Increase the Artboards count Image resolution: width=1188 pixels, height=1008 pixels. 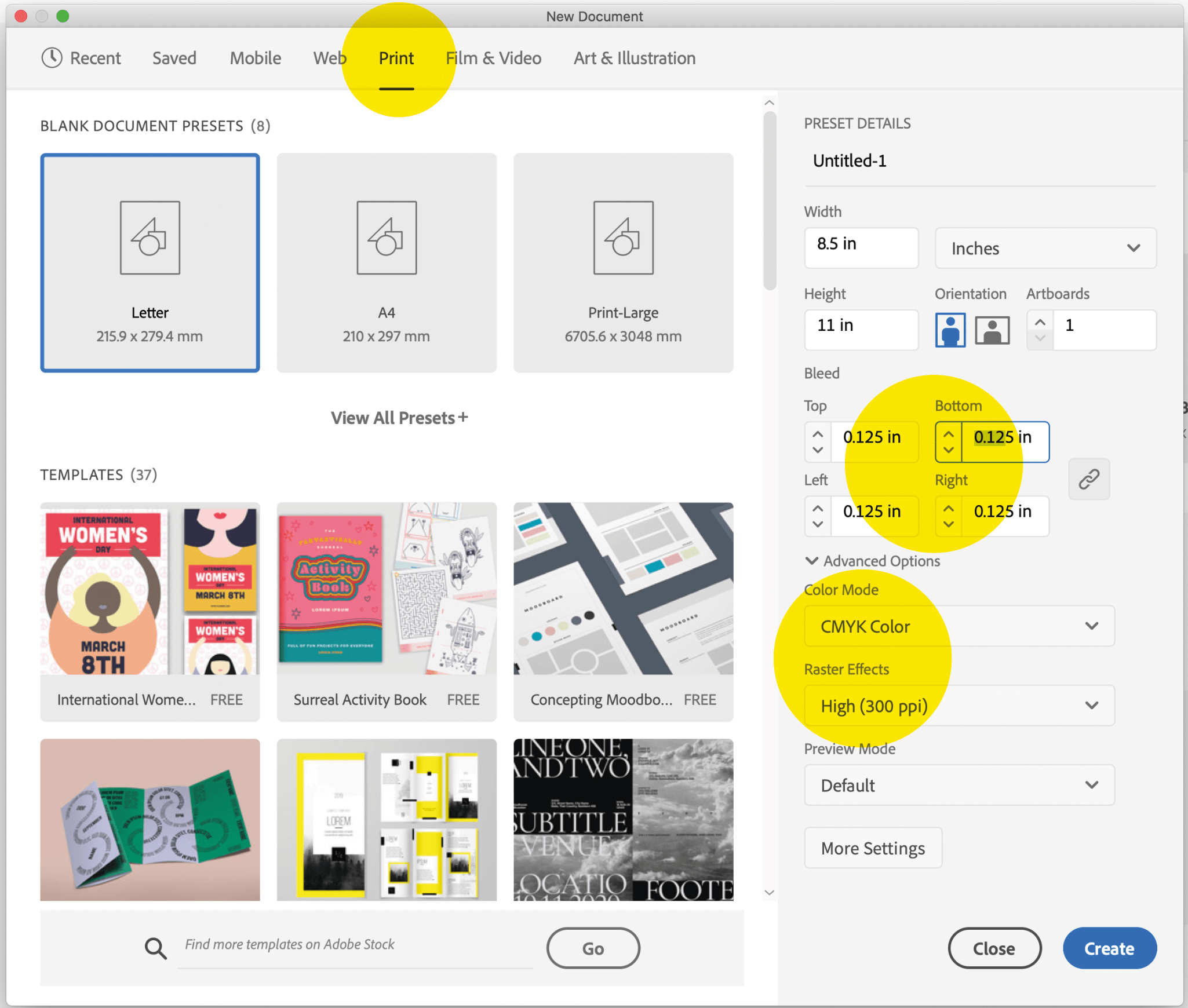click(1040, 323)
